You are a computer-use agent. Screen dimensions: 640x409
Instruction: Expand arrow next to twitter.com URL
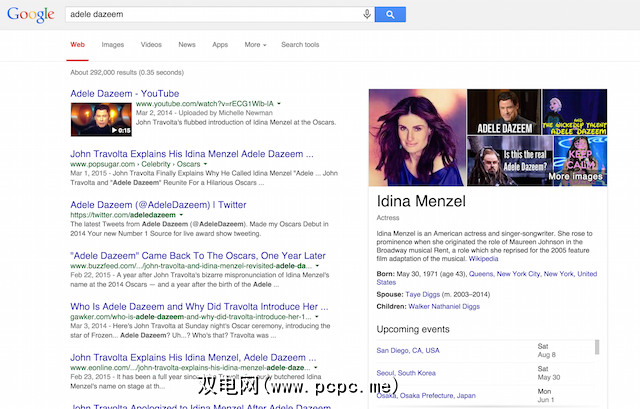point(181,215)
